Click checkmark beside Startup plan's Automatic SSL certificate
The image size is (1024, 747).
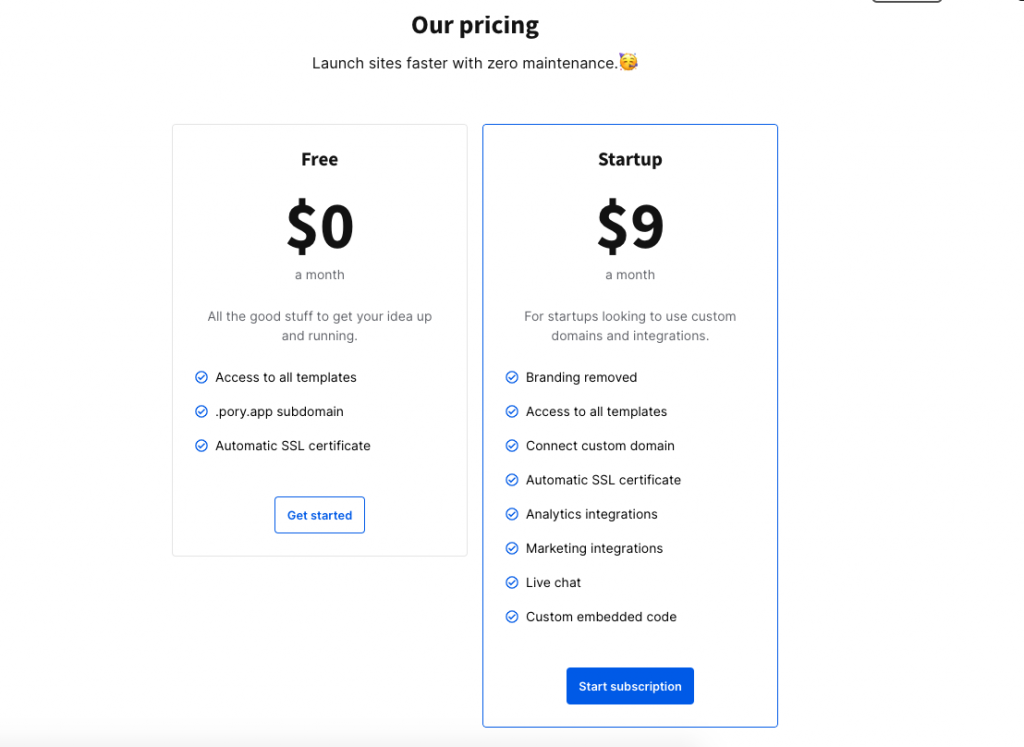512,480
